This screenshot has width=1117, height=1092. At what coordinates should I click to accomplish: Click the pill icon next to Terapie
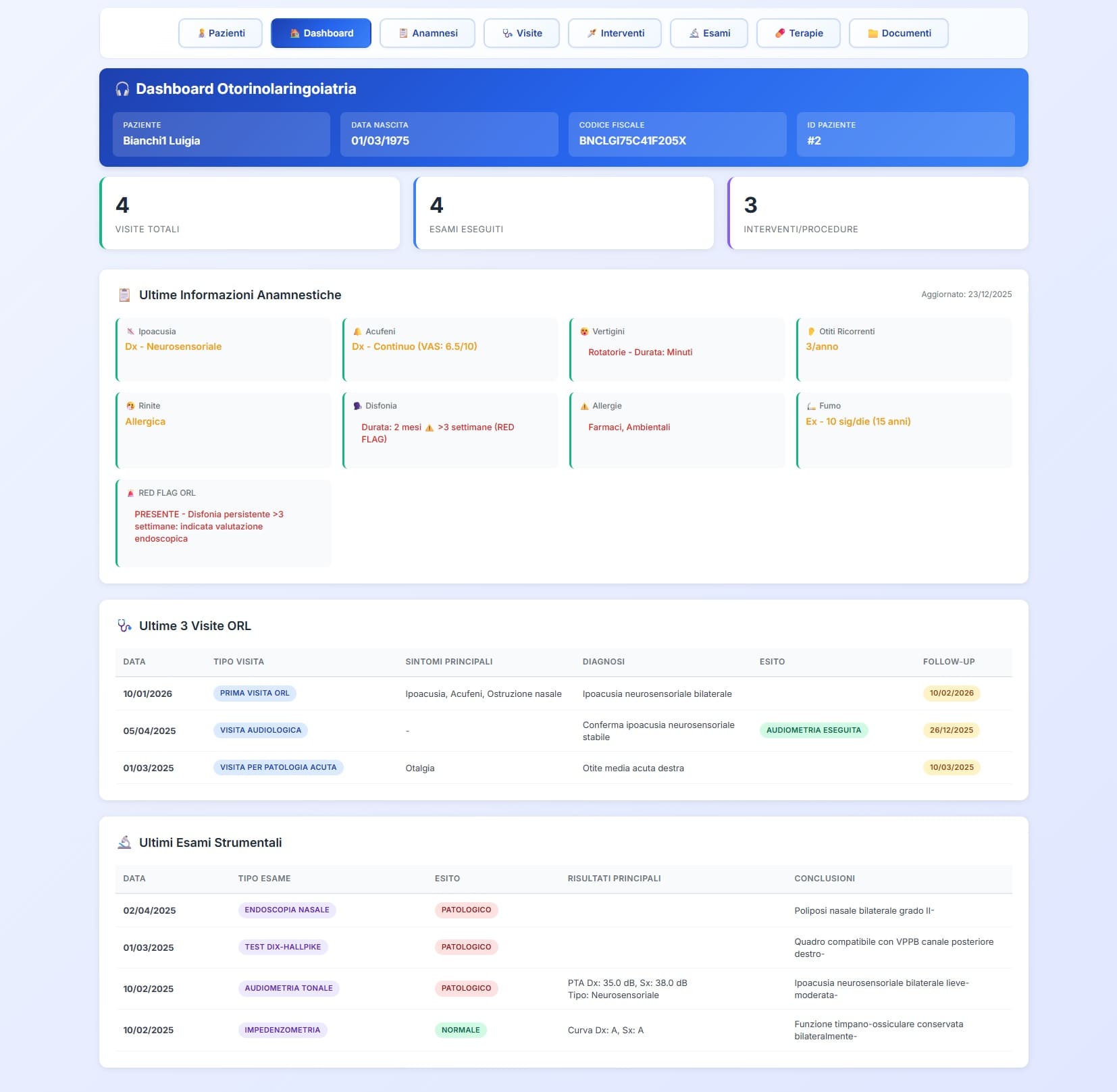pos(778,32)
